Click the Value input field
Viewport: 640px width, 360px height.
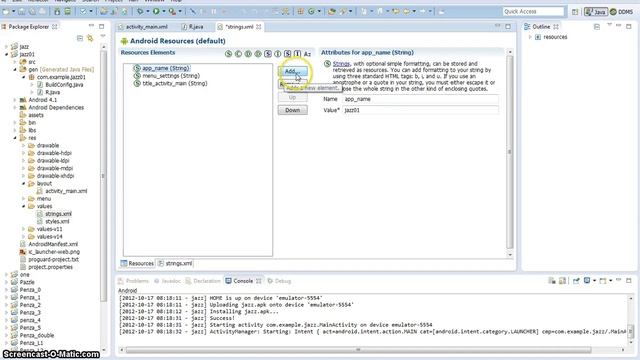coord(420,110)
